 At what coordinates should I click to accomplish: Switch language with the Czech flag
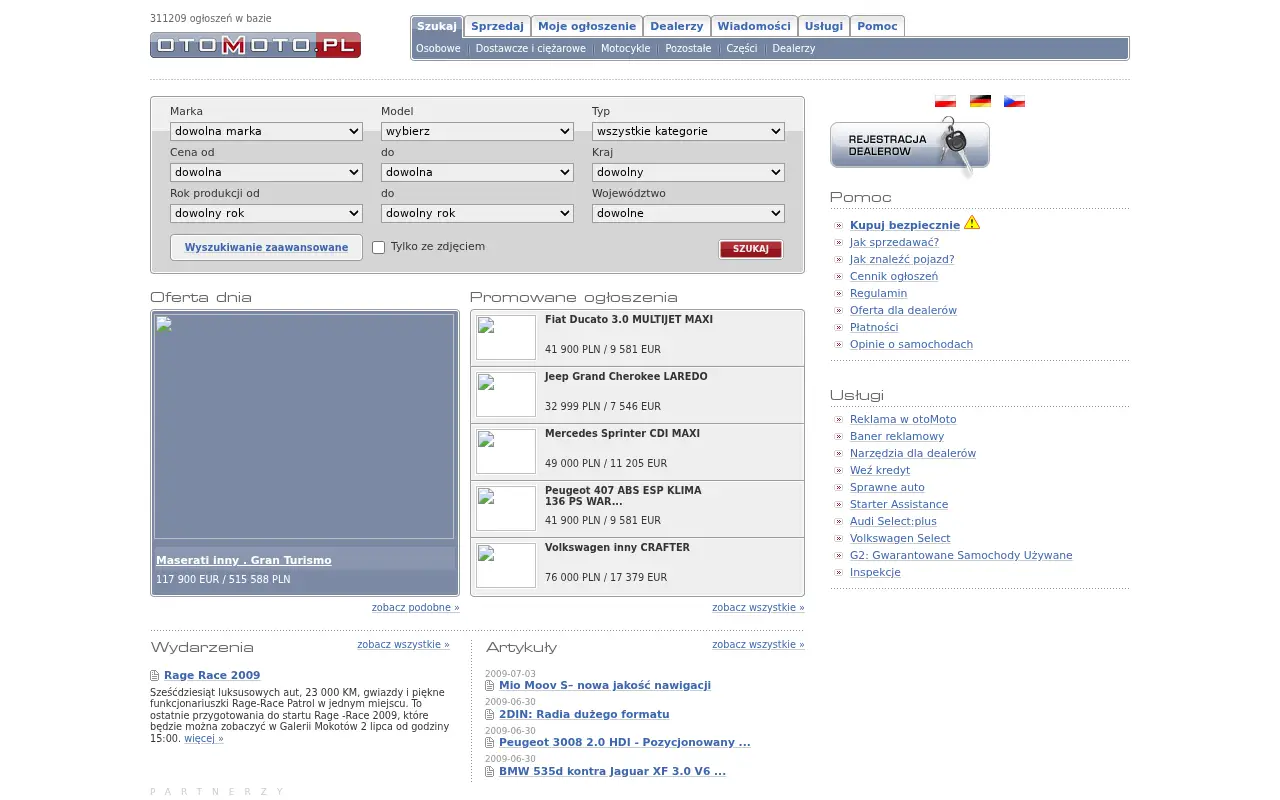coord(1014,101)
